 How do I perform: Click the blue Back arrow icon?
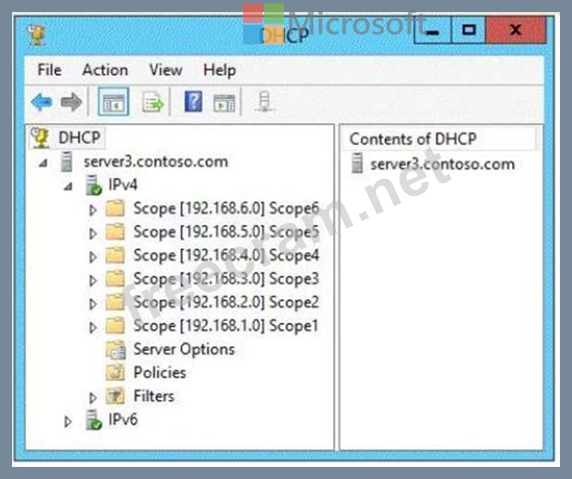pyautogui.click(x=42, y=102)
